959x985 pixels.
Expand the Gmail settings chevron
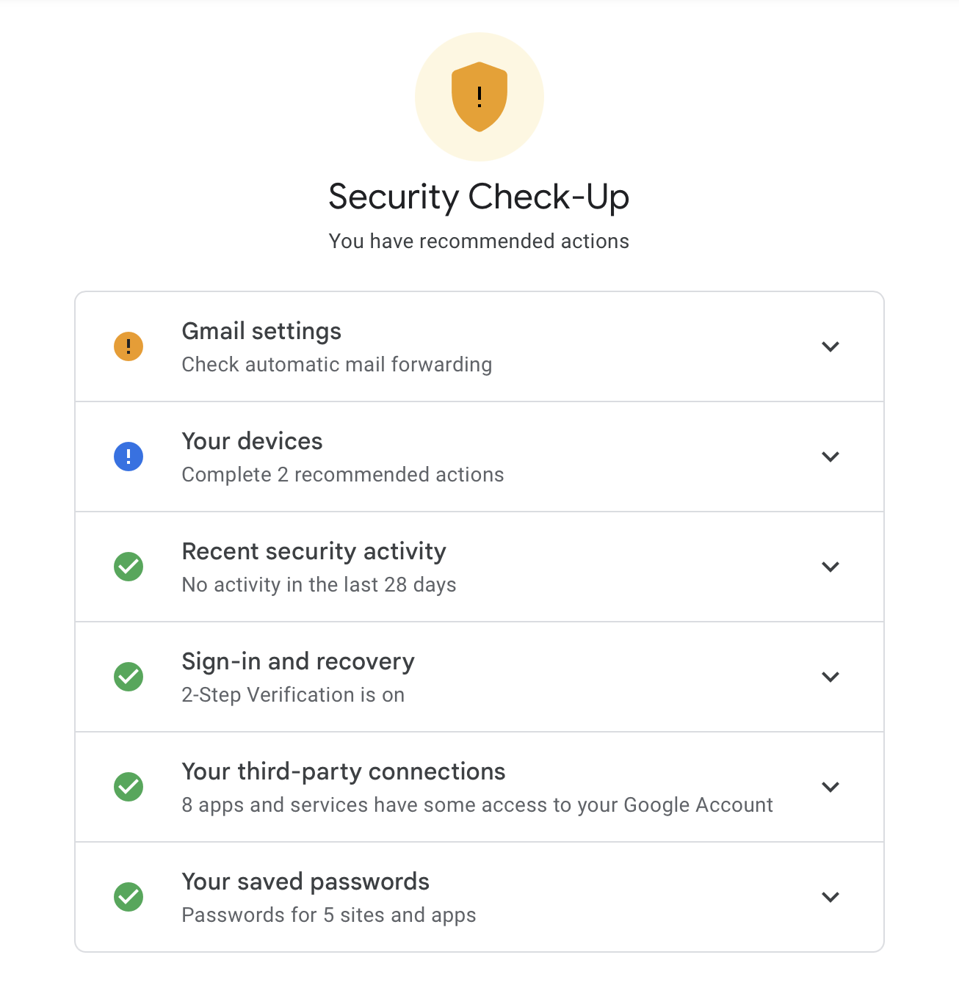point(830,347)
